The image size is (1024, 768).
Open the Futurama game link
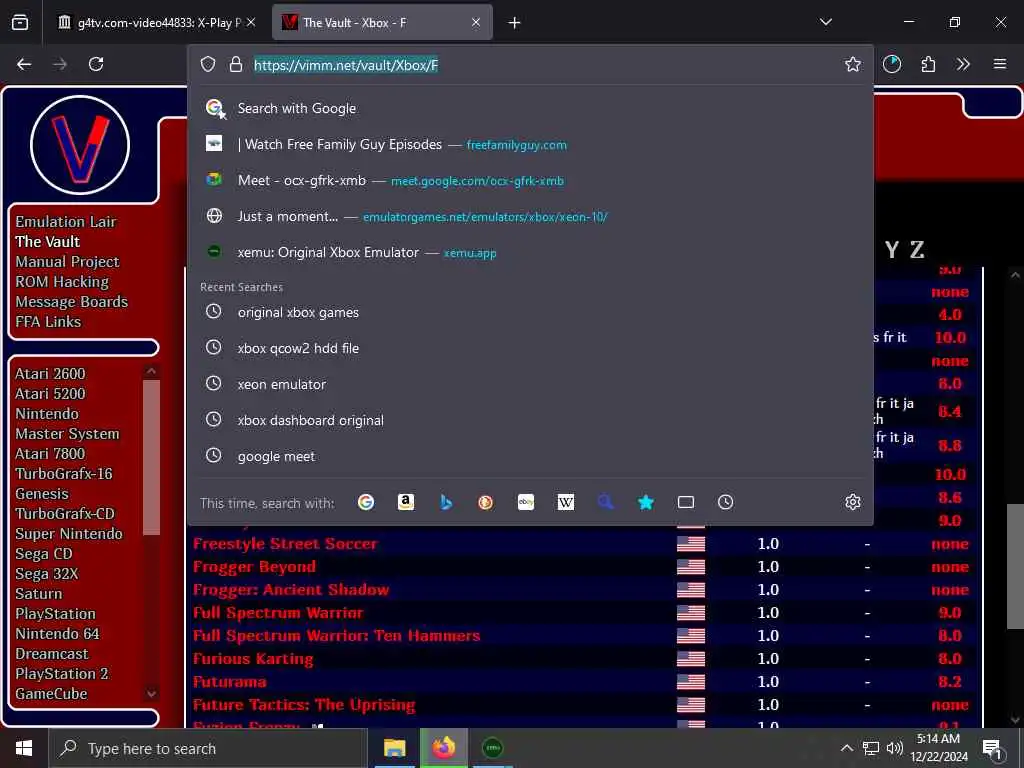point(230,682)
